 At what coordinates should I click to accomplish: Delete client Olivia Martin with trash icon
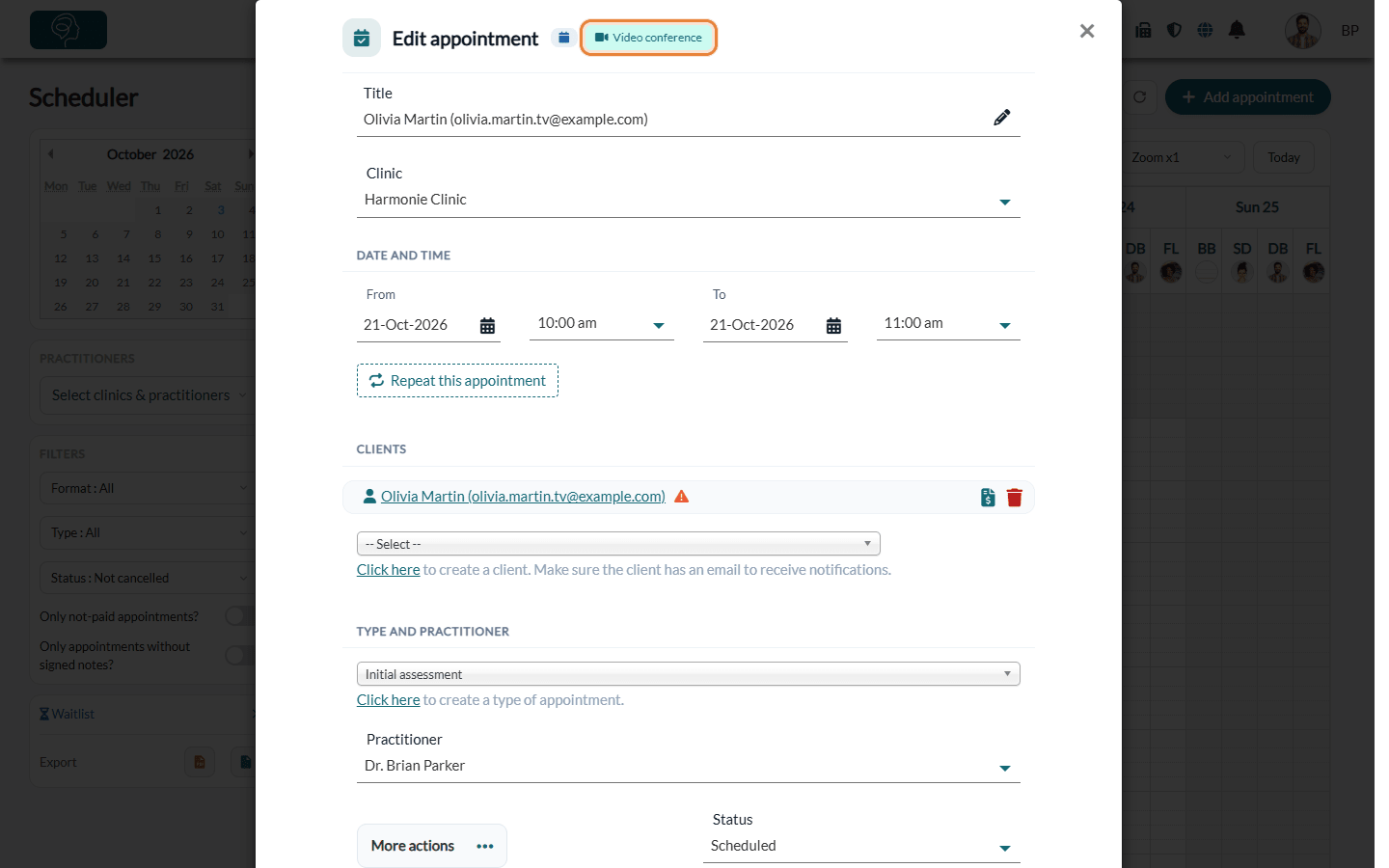pos(1014,498)
